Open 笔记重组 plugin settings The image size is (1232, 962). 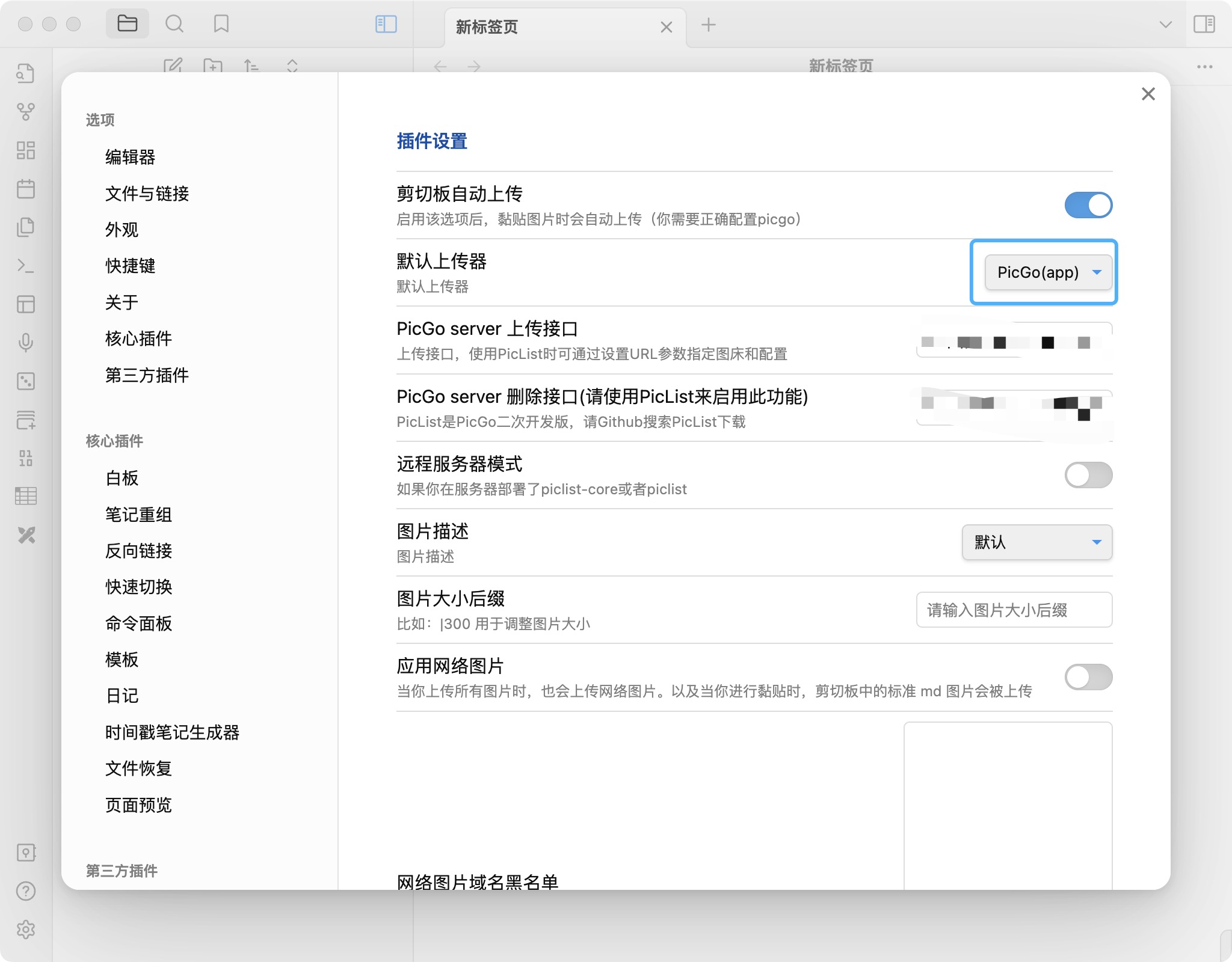[138, 515]
